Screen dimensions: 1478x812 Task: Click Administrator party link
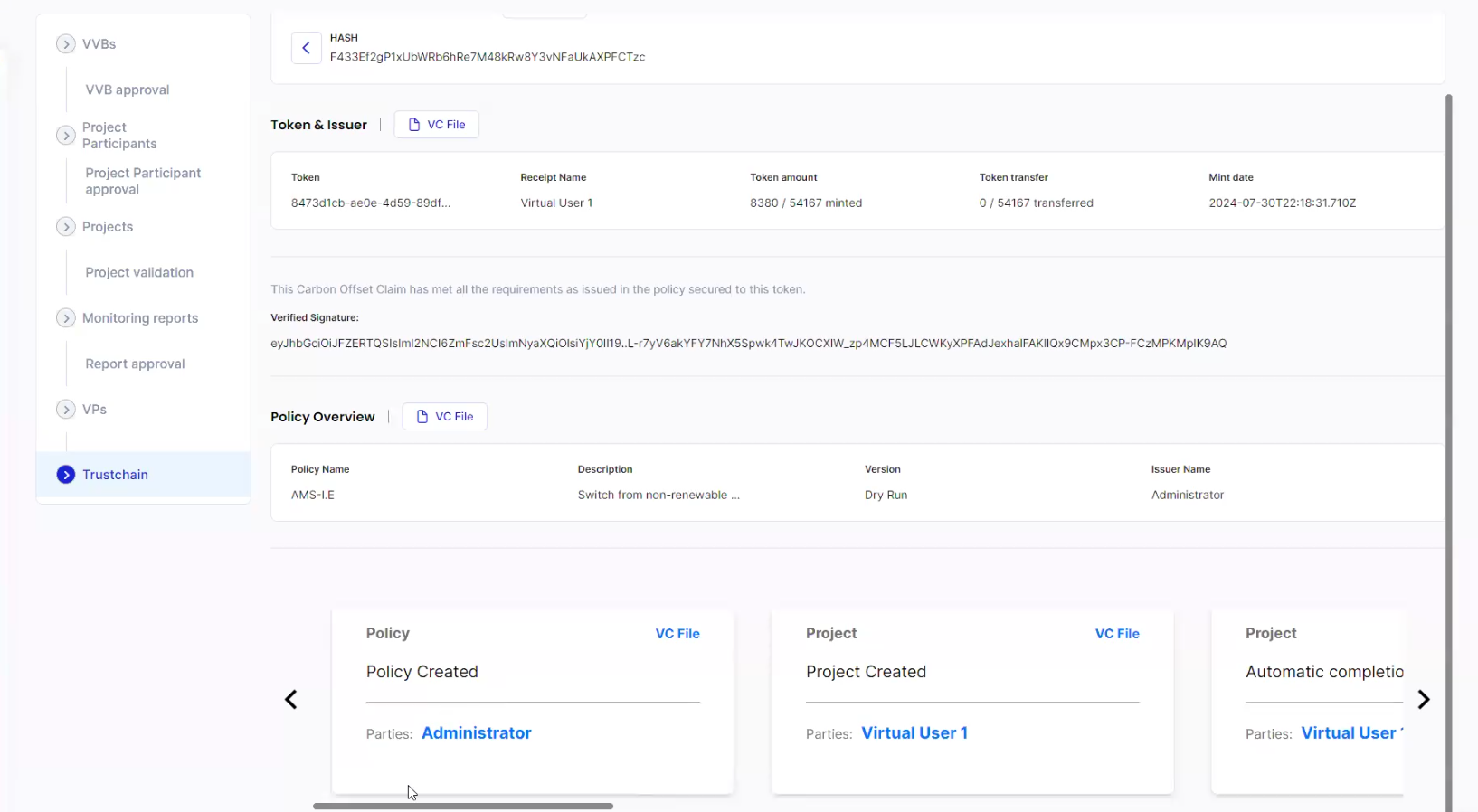[x=476, y=733]
